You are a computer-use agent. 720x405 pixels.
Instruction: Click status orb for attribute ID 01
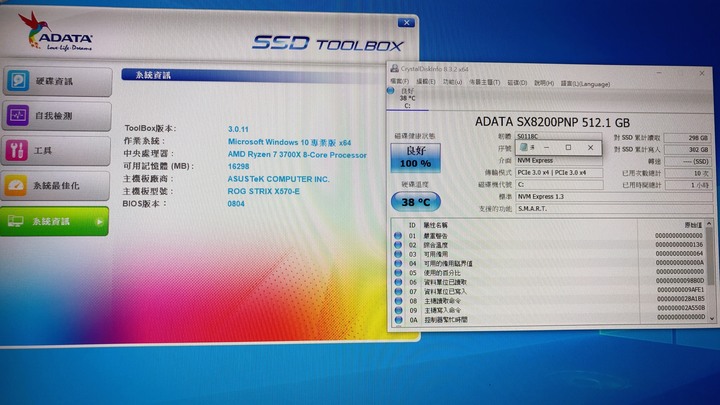pyautogui.click(x=398, y=236)
